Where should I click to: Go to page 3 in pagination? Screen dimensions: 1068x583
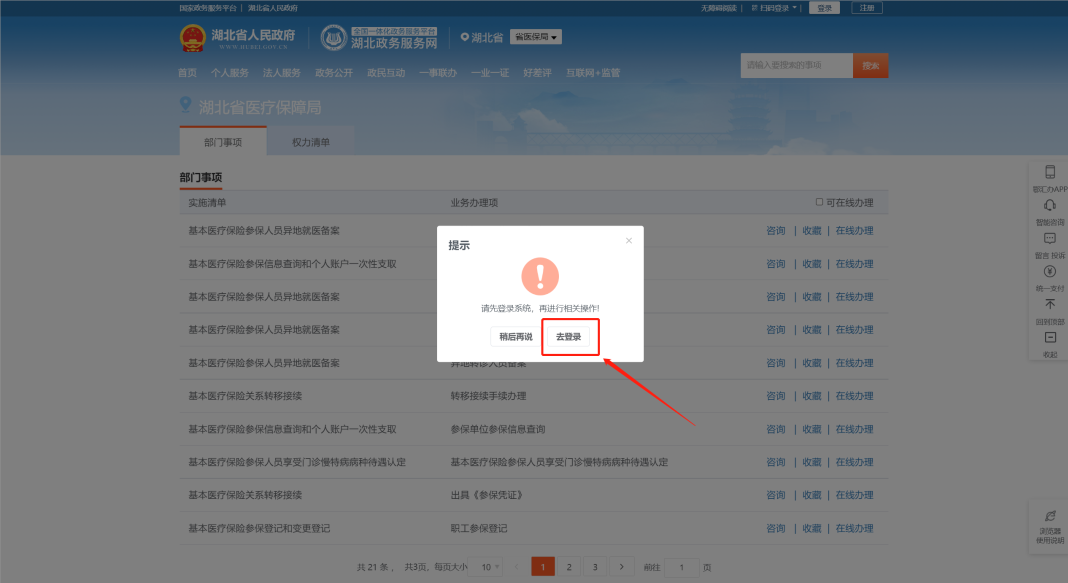[595, 567]
